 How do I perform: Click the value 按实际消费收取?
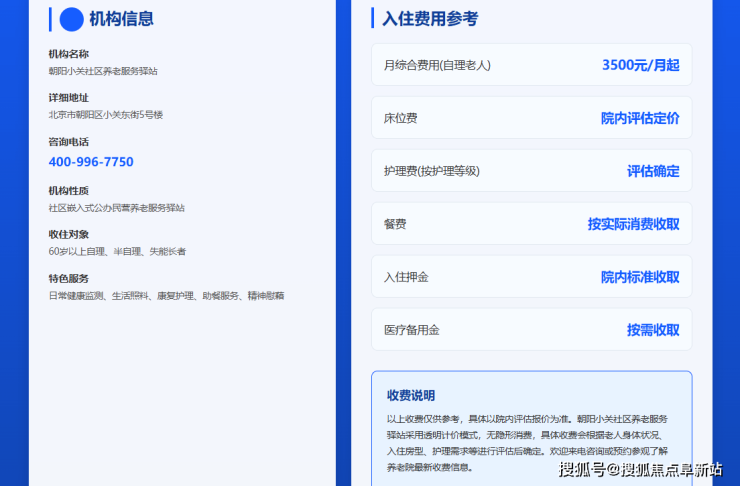tap(633, 224)
